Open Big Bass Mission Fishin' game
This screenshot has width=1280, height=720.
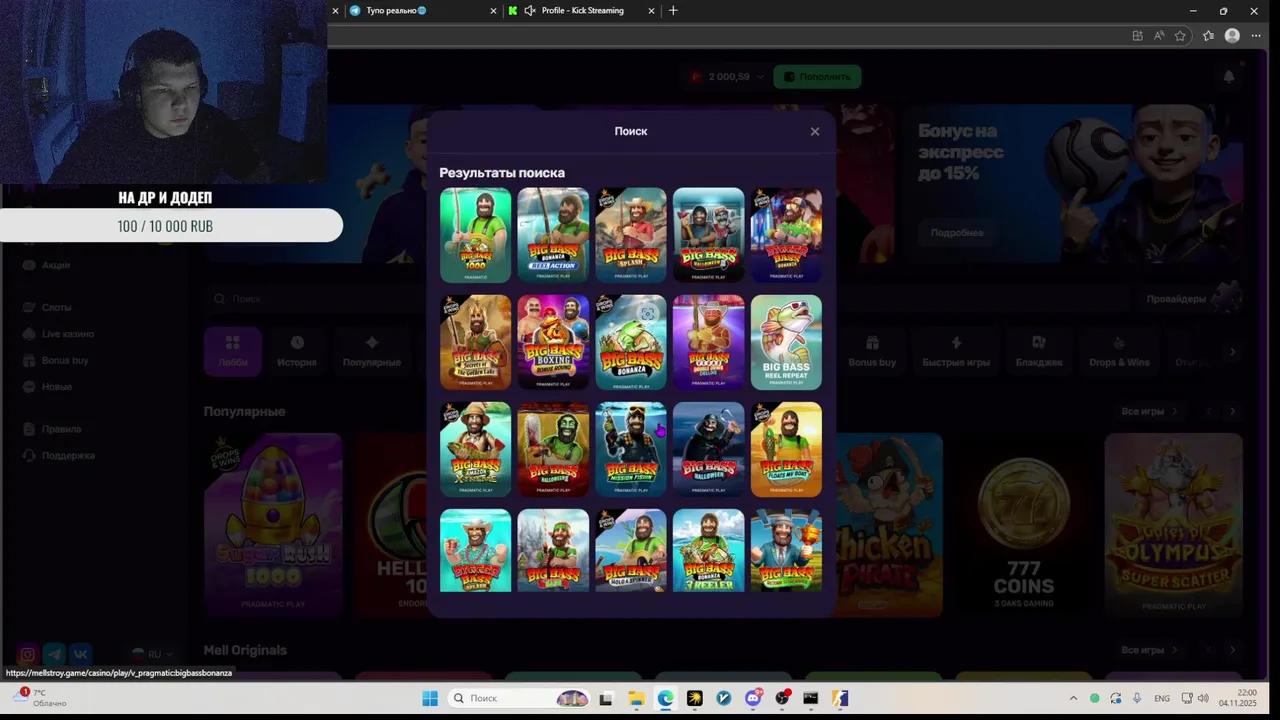(631, 449)
